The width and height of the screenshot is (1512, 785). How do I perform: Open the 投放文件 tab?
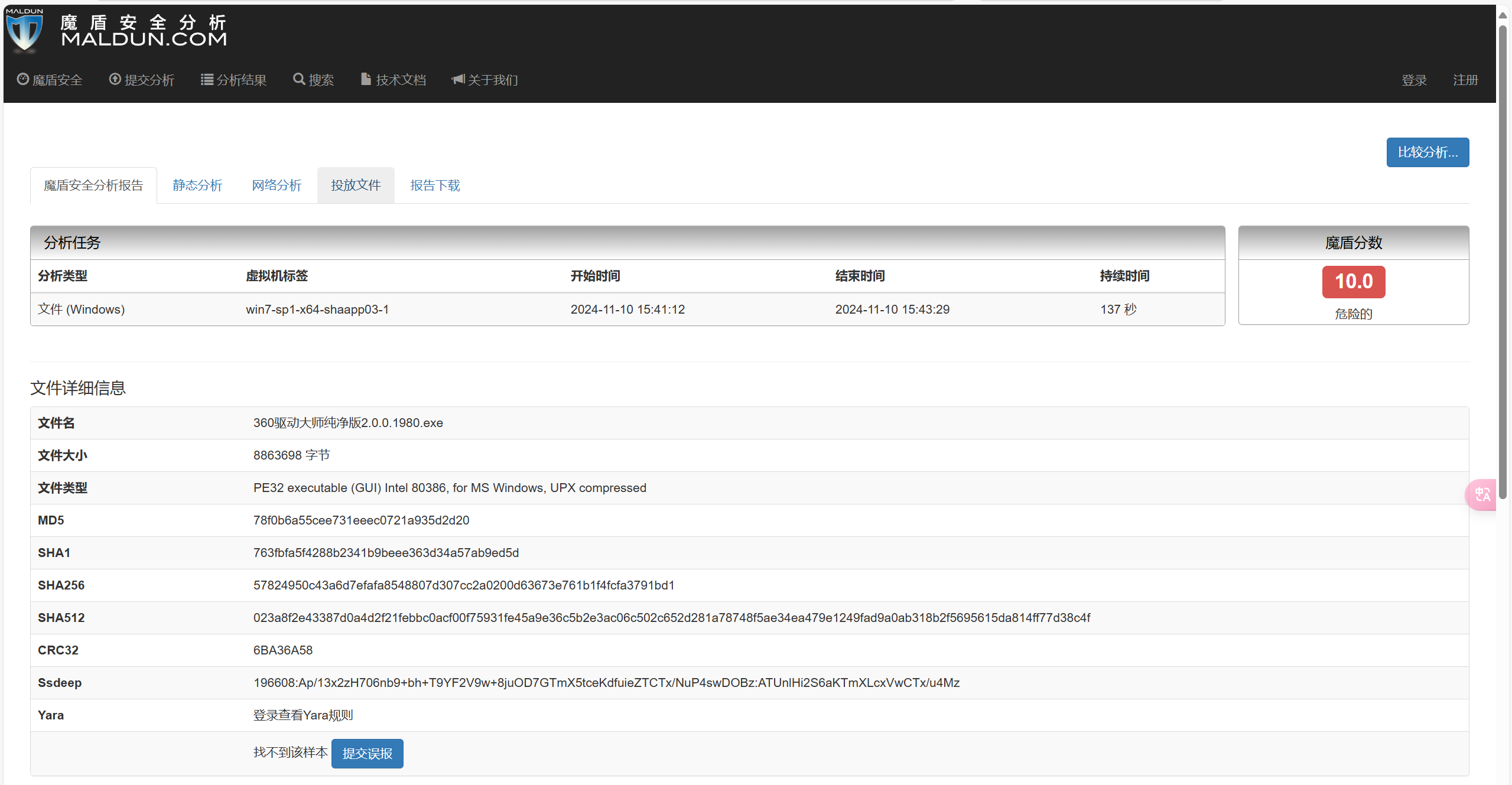pos(356,185)
